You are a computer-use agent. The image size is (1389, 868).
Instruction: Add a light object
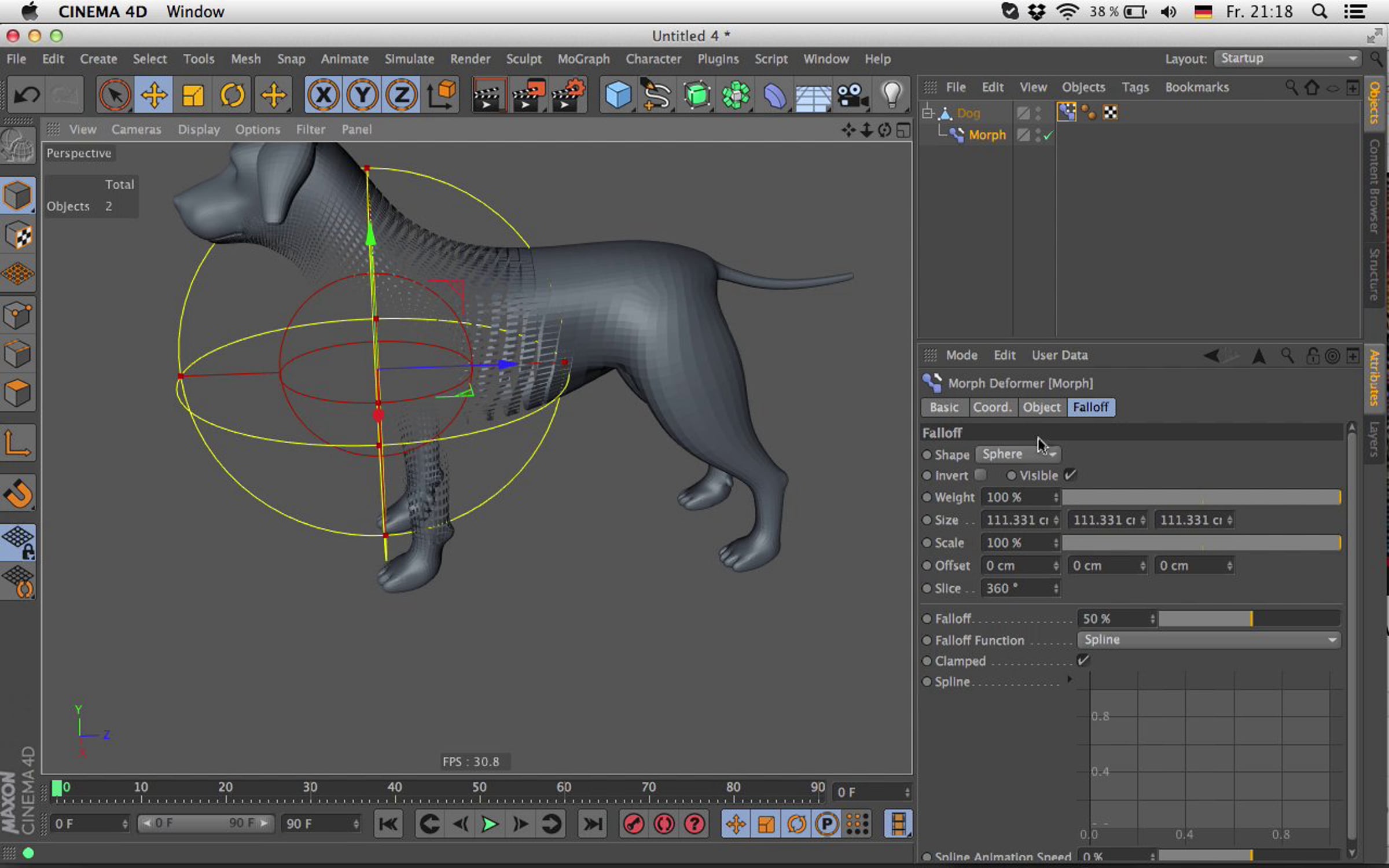click(x=892, y=94)
